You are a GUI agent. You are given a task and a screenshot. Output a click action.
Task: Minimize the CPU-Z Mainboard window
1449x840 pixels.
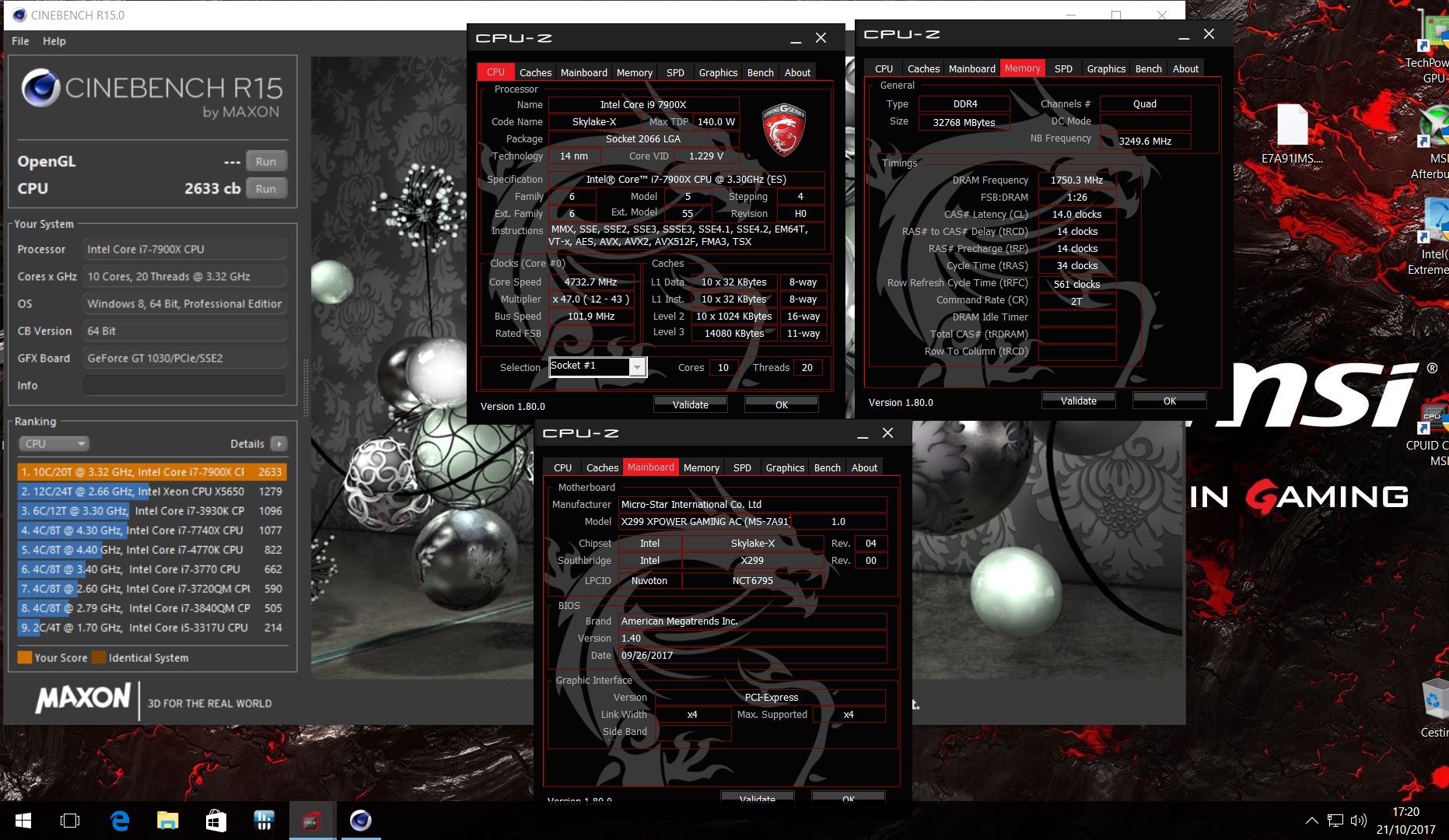click(x=863, y=434)
